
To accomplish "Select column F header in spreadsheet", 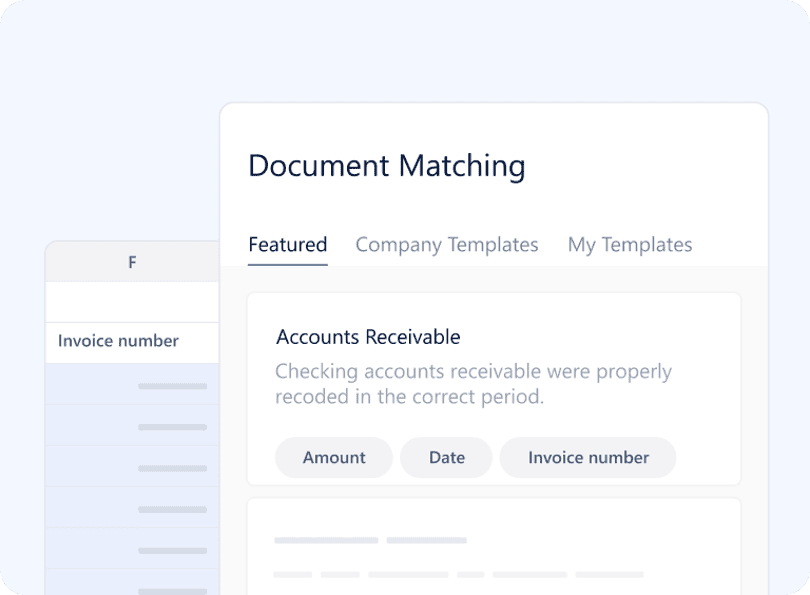I will (x=132, y=262).
